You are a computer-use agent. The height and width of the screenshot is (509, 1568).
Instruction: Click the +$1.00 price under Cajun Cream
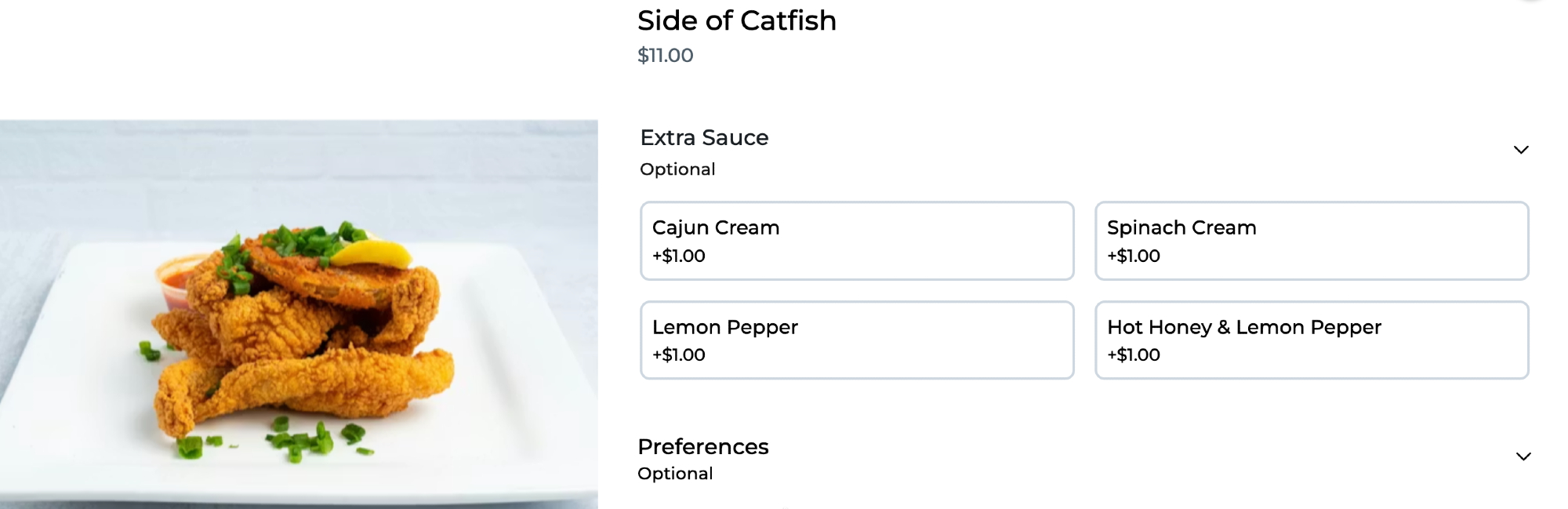678,256
